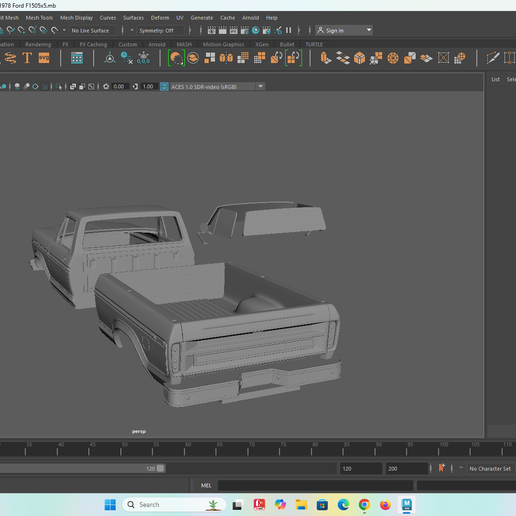Click the Windows Start button on taskbar
This screenshot has height=516, width=516.
(x=110, y=505)
